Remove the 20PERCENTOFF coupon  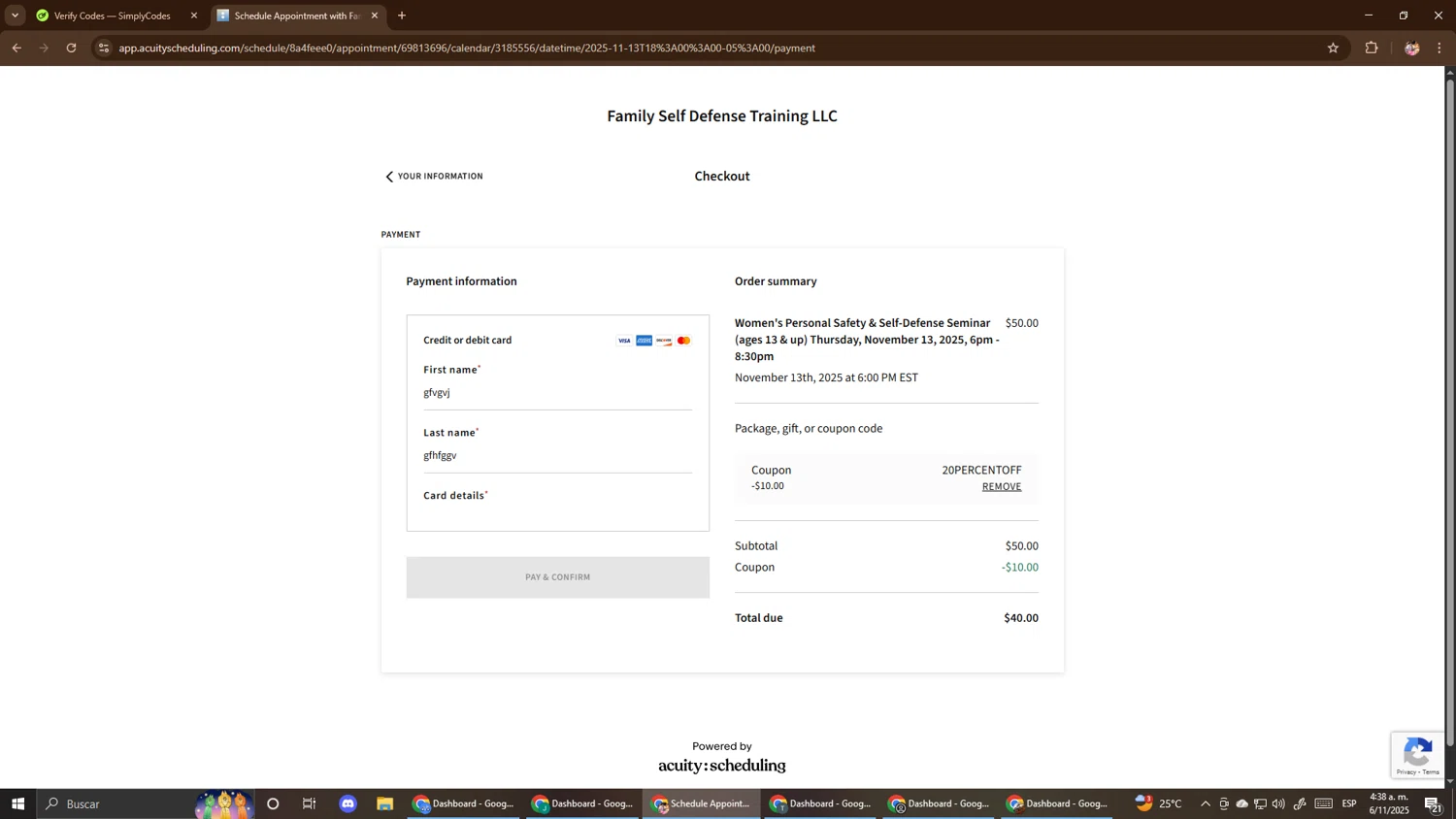click(x=1001, y=487)
